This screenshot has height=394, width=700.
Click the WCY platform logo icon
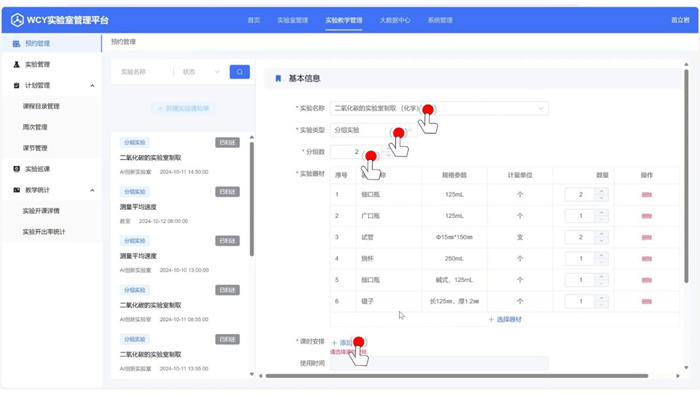(17, 20)
